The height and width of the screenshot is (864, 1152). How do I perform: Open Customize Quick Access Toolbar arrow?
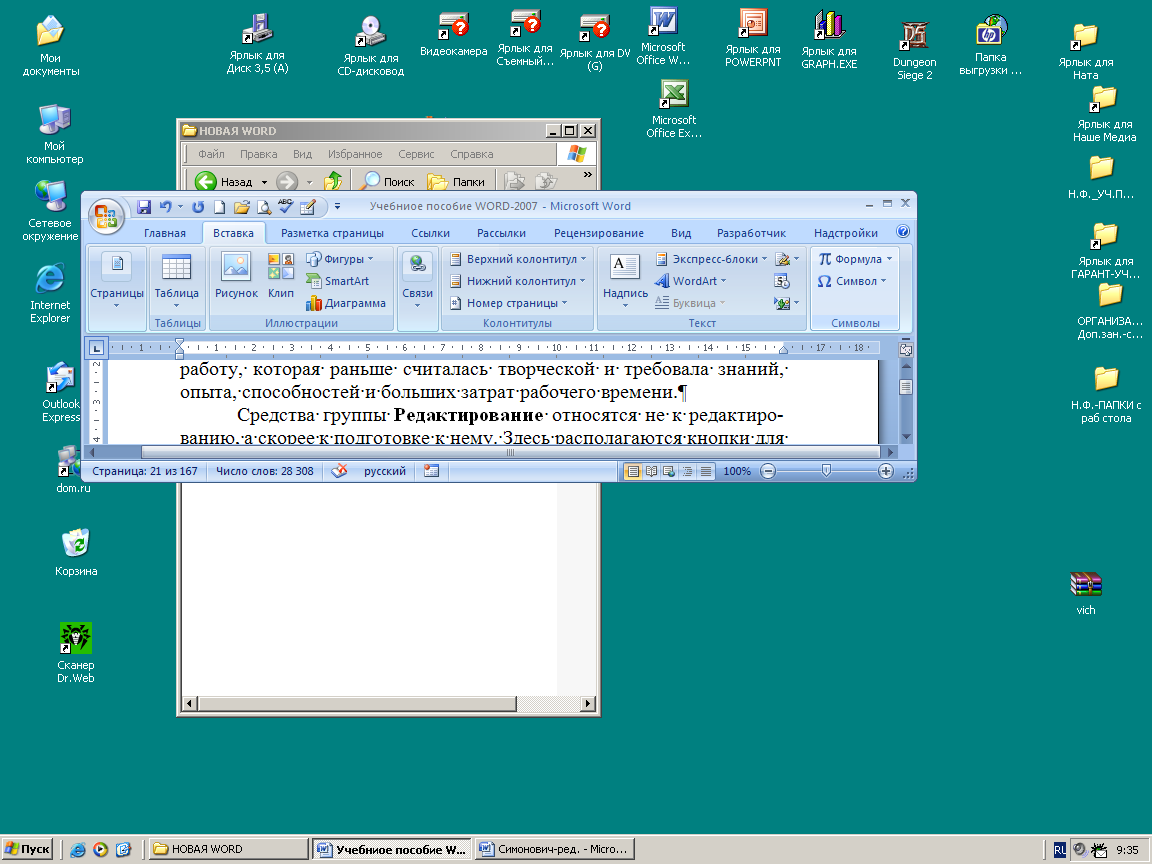click(x=337, y=207)
